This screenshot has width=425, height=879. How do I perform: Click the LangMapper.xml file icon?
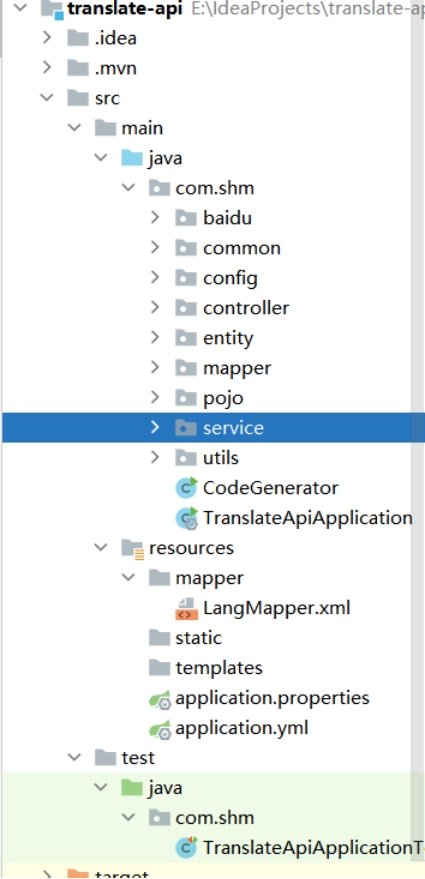click(186, 608)
